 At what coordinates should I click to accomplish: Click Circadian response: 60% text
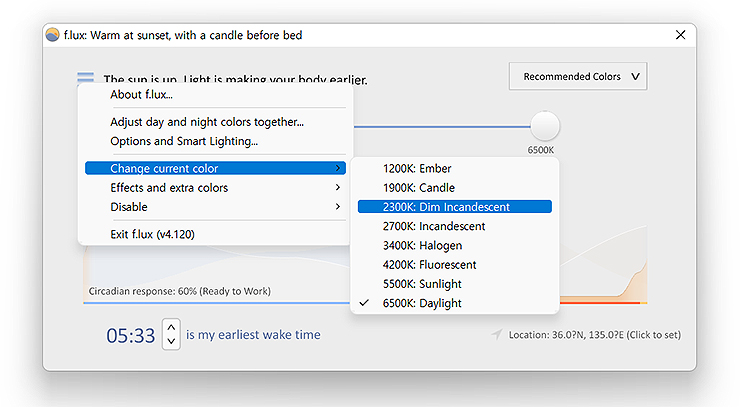pyautogui.click(x=180, y=291)
